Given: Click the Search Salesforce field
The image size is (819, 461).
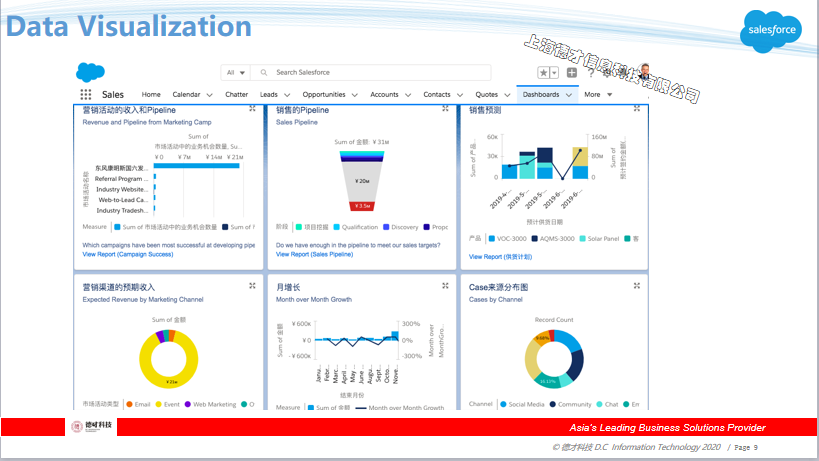Looking at the screenshot, I should (x=371, y=73).
